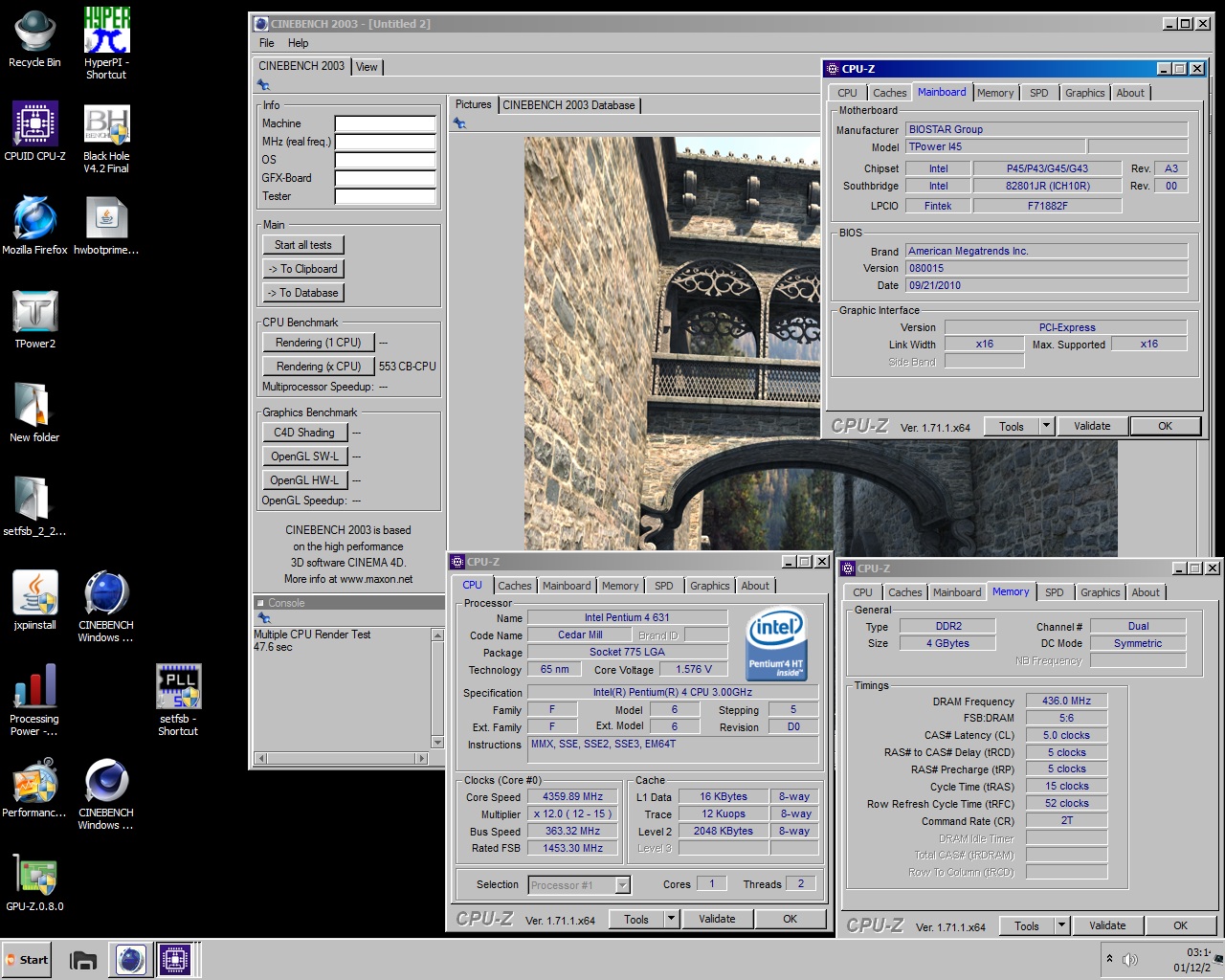Open the File menu in CINEBENCH

(267, 43)
